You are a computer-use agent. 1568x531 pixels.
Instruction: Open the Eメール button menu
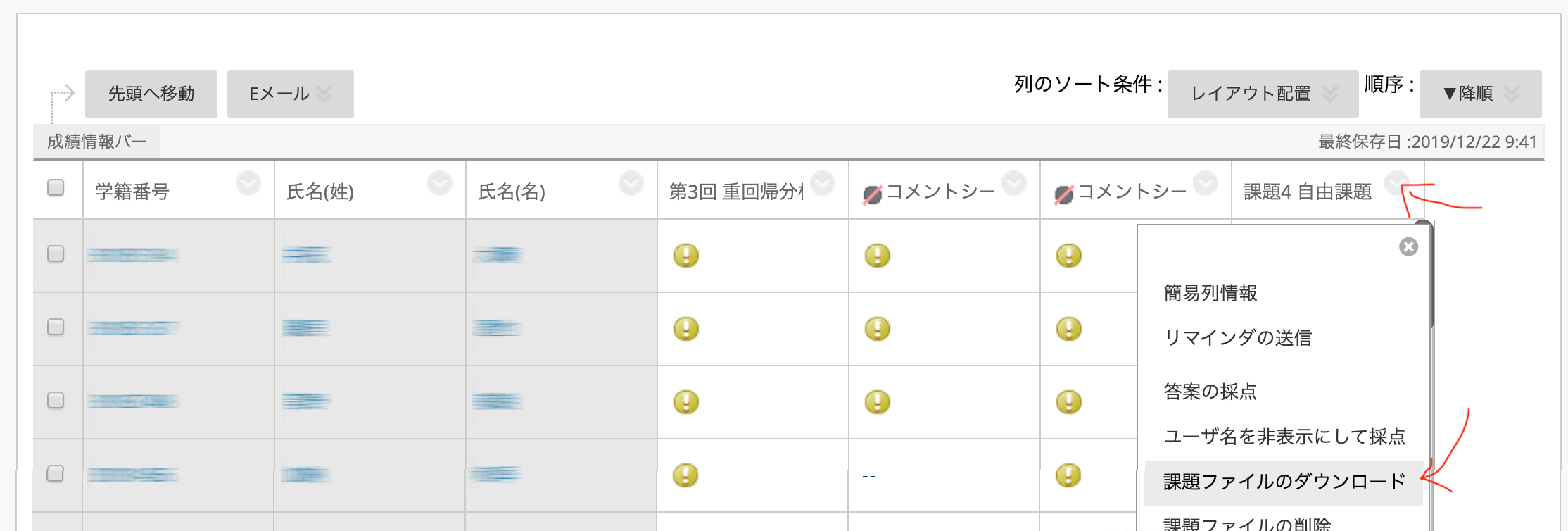point(290,94)
